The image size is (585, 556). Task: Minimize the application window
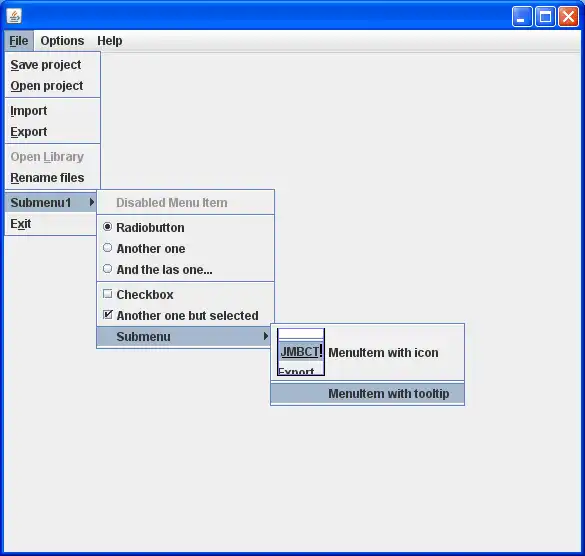tap(522, 16)
